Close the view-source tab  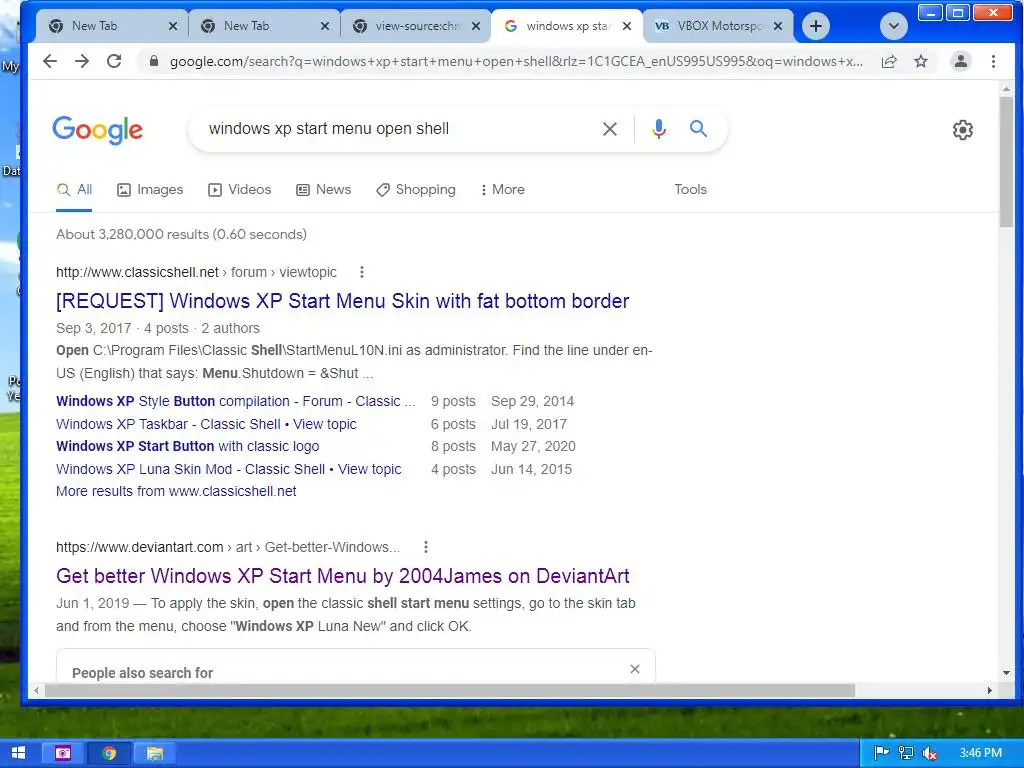point(476,26)
